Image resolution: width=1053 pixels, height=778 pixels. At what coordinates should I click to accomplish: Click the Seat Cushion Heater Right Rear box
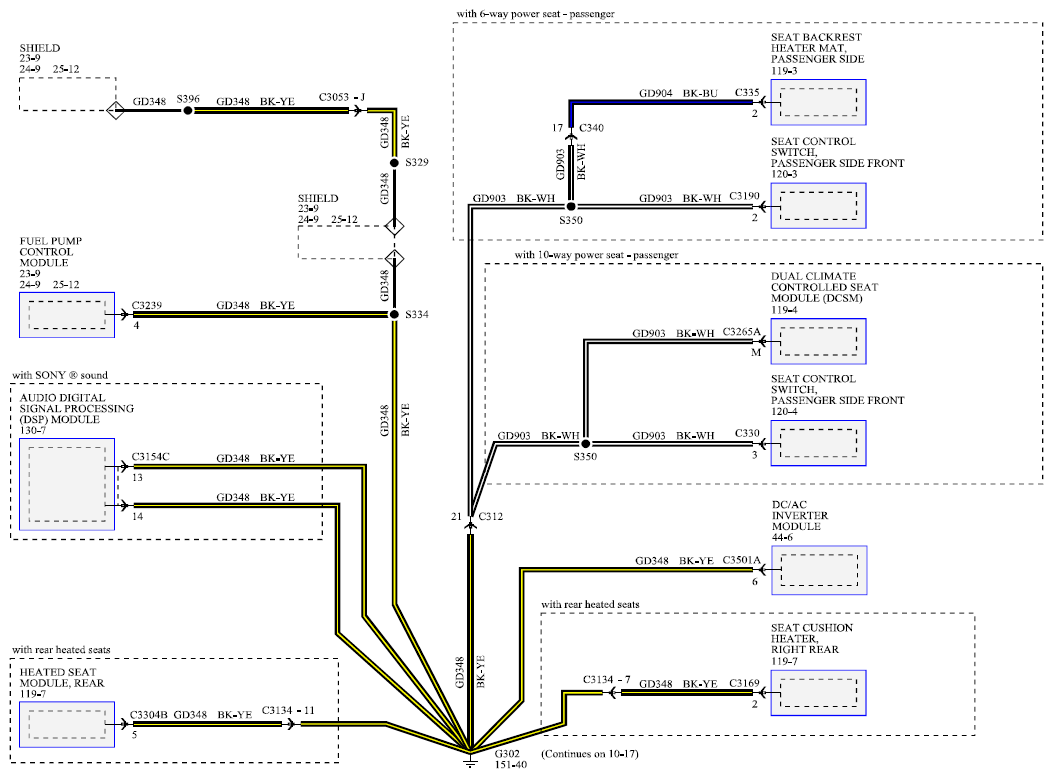[819, 693]
